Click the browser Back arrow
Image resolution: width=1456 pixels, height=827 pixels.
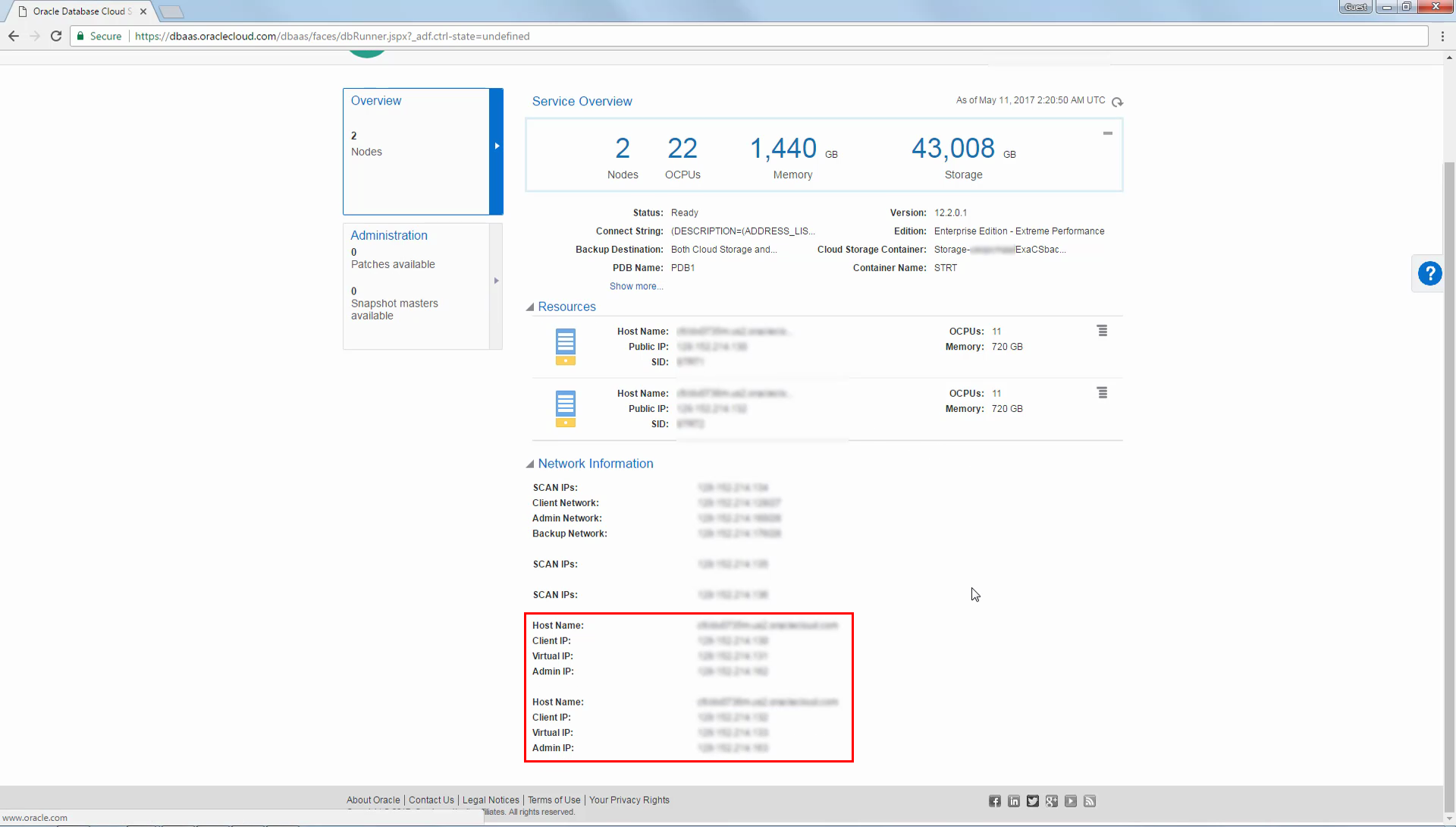[x=14, y=36]
